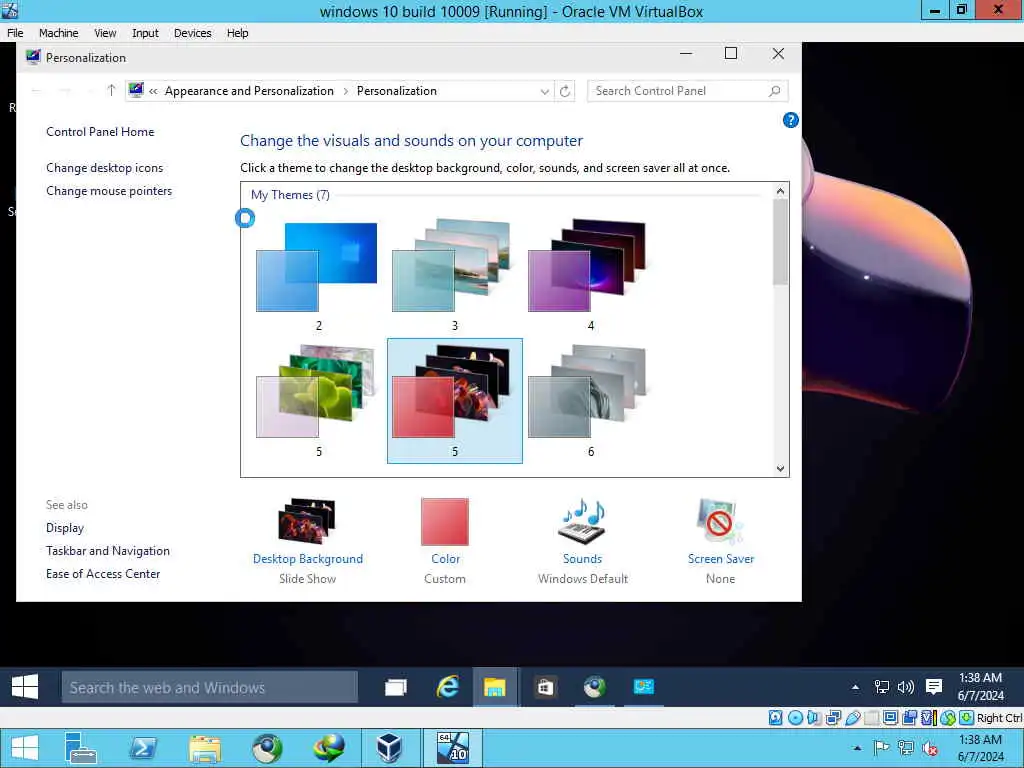Open host Server Manager taskbar icon
Image resolution: width=1024 pixels, height=768 pixels.
(x=80, y=748)
